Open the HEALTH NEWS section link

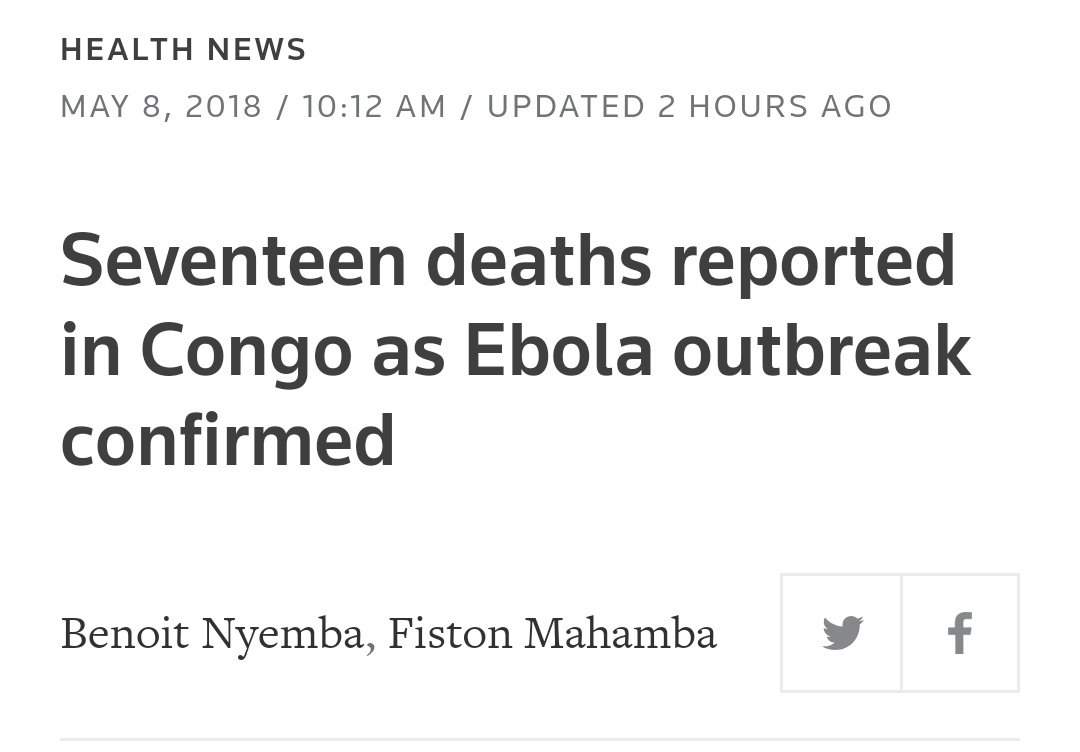(x=183, y=50)
